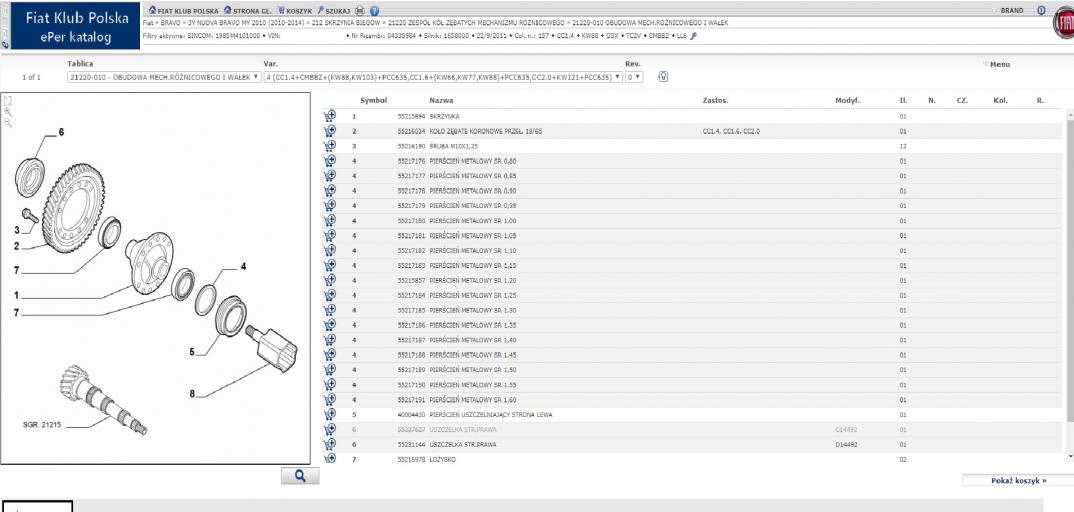Expand the Menu panel
1074x512 pixels.
pyautogui.click(x=997, y=64)
